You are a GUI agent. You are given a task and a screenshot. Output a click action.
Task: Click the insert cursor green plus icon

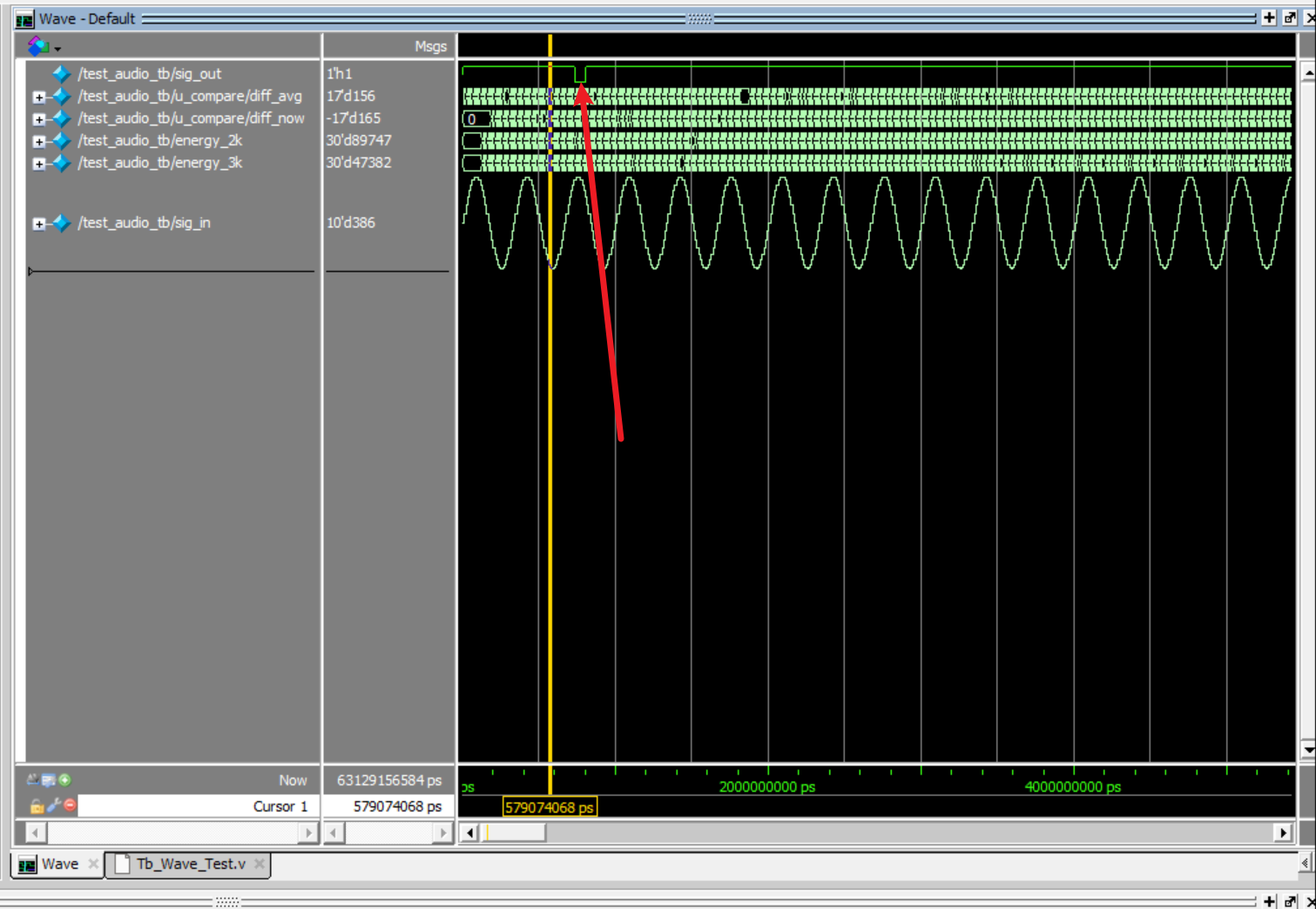[65, 780]
